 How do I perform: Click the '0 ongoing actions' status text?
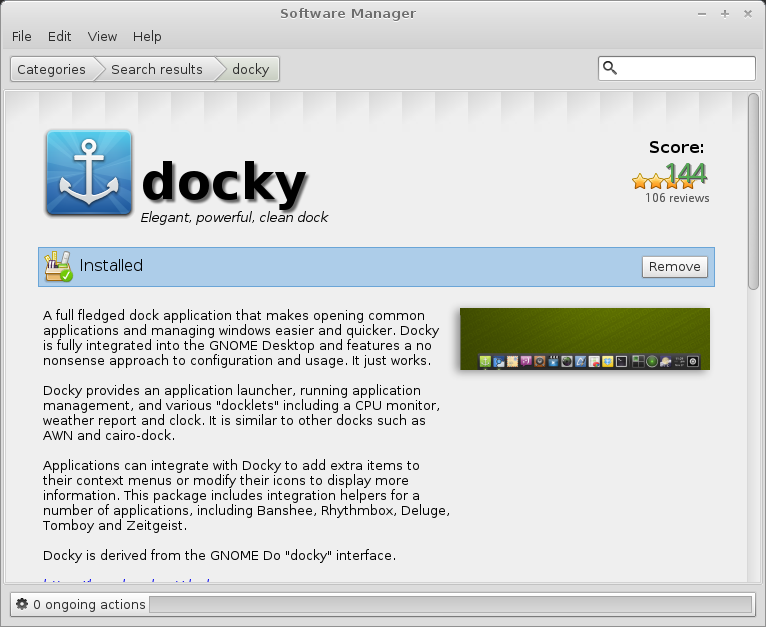click(x=89, y=605)
